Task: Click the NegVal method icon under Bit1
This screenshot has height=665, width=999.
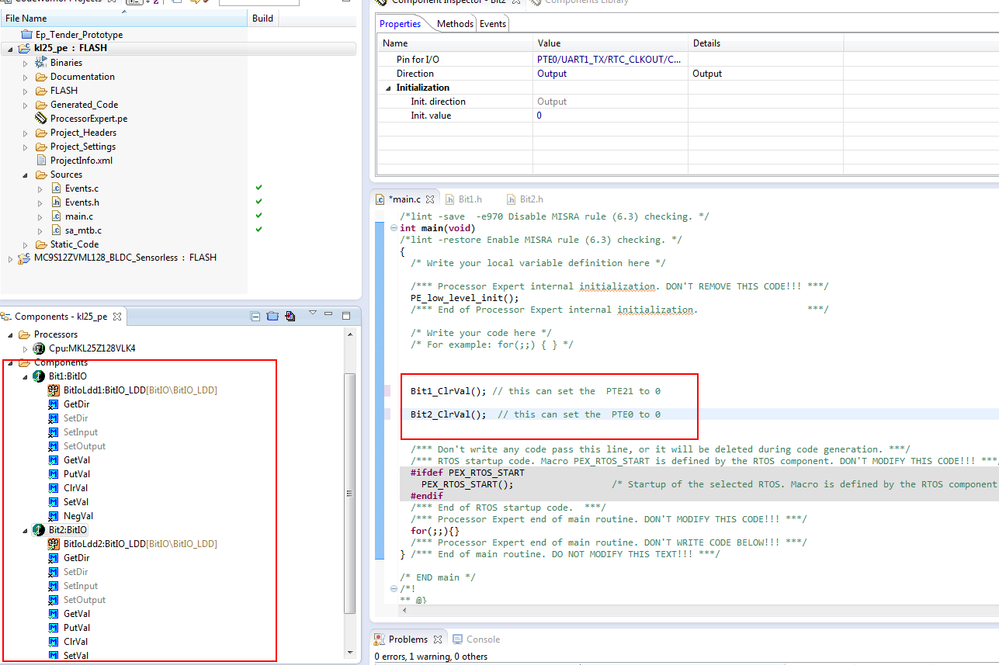Action: (54, 516)
